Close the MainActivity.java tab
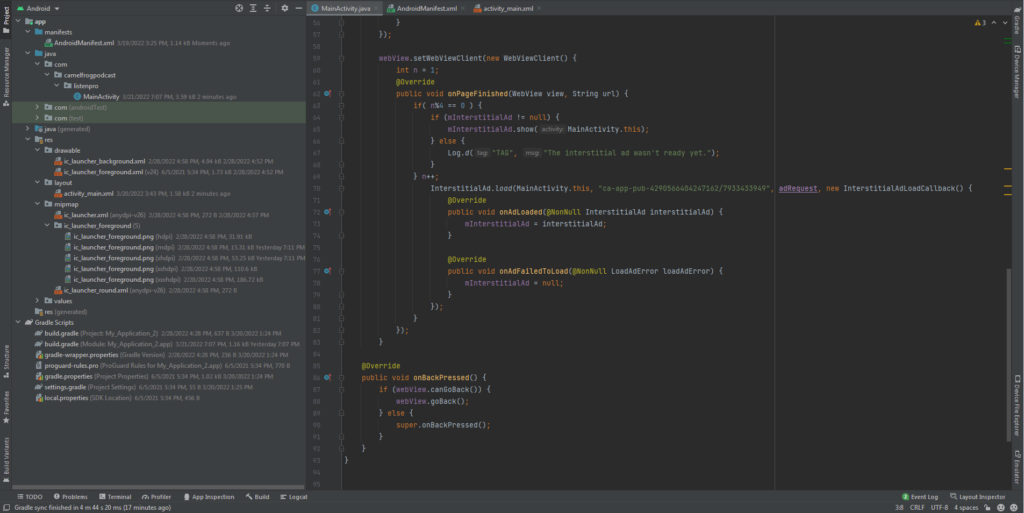1024x513 pixels. click(x=376, y=8)
